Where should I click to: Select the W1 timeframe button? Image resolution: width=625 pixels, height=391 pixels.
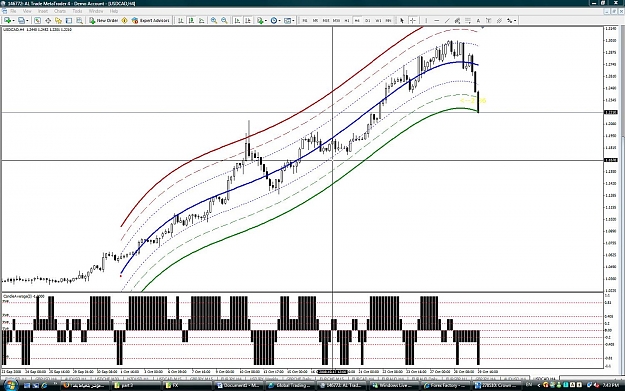(x=378, y=20)
